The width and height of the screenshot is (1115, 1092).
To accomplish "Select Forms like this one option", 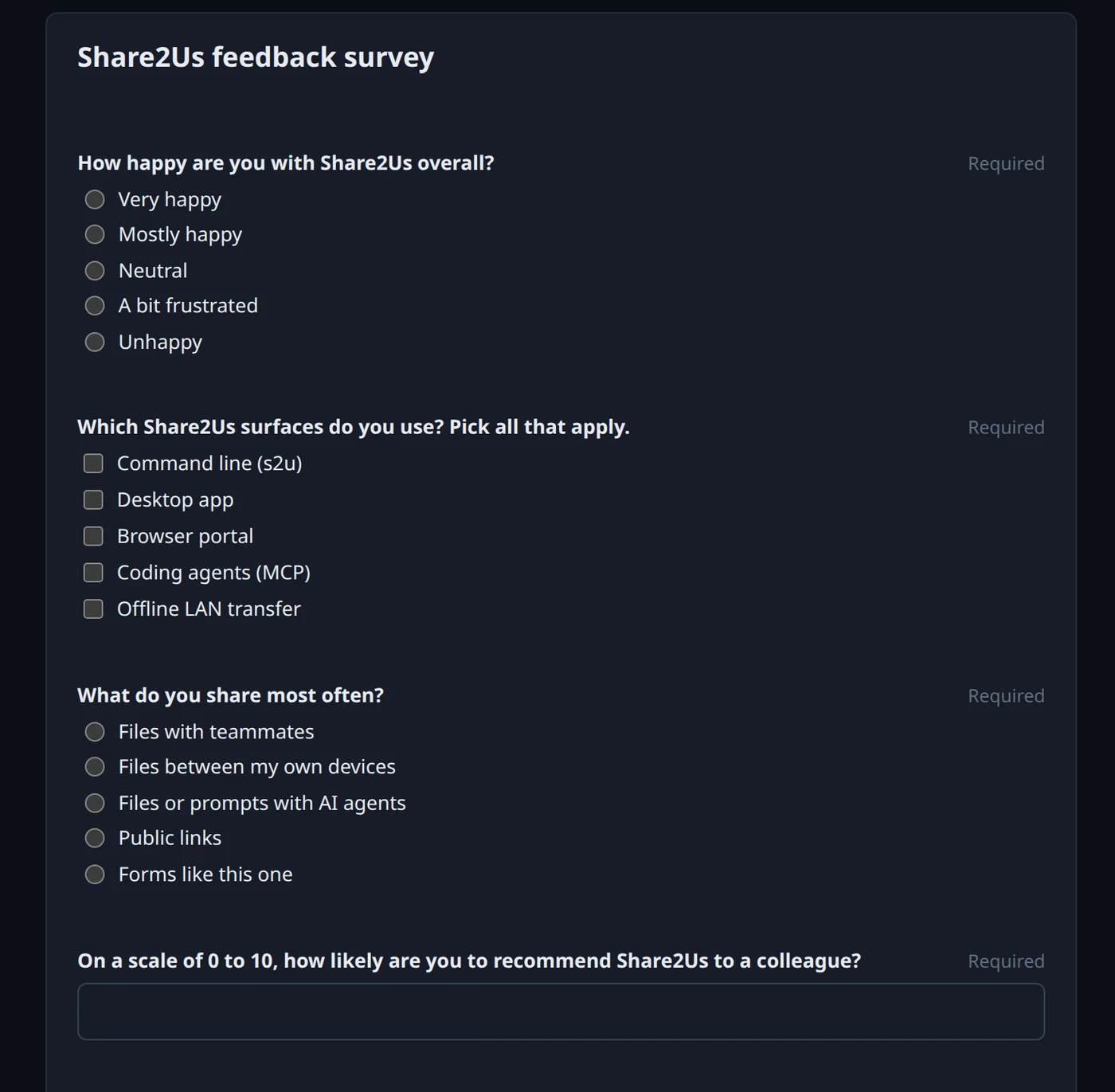I will coord(95,875).
